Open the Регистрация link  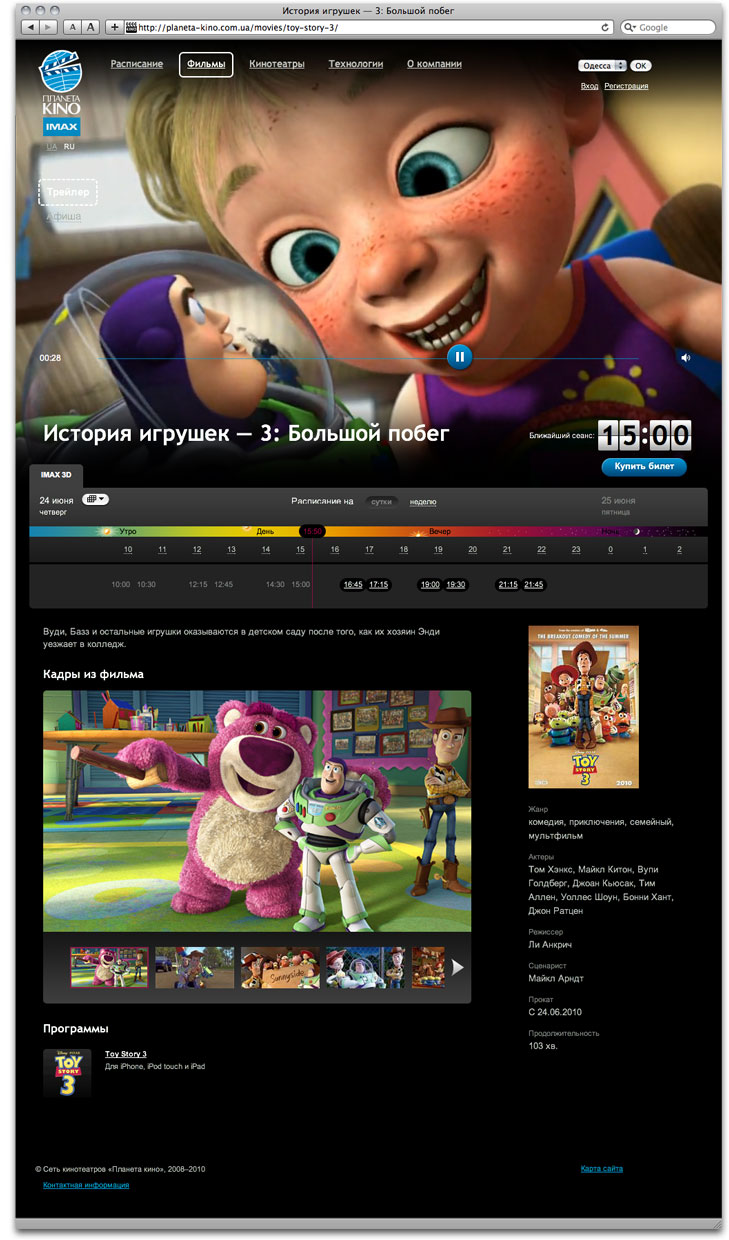click(x=626, y=87)
